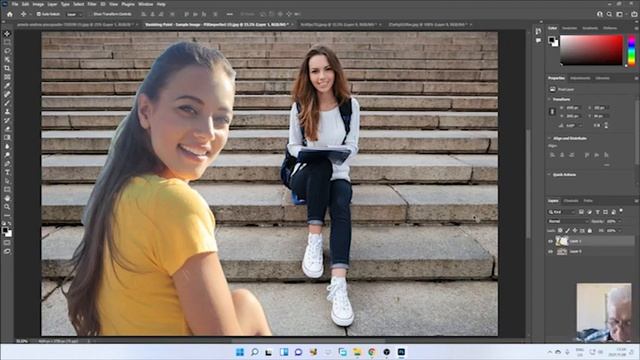640x360 pixels.
Task: Select the Zoom tool
Action: pos(7,207)
